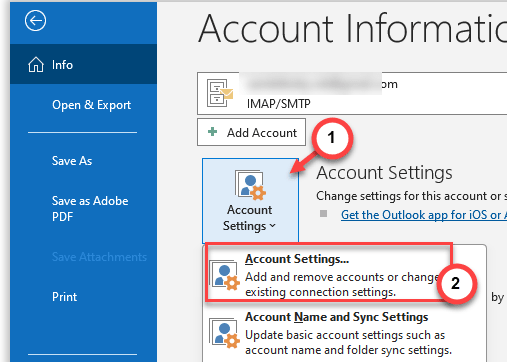Select Print in the sidebar
The height and width of the screenshot is (362, 507).
[x=64, y=297]
